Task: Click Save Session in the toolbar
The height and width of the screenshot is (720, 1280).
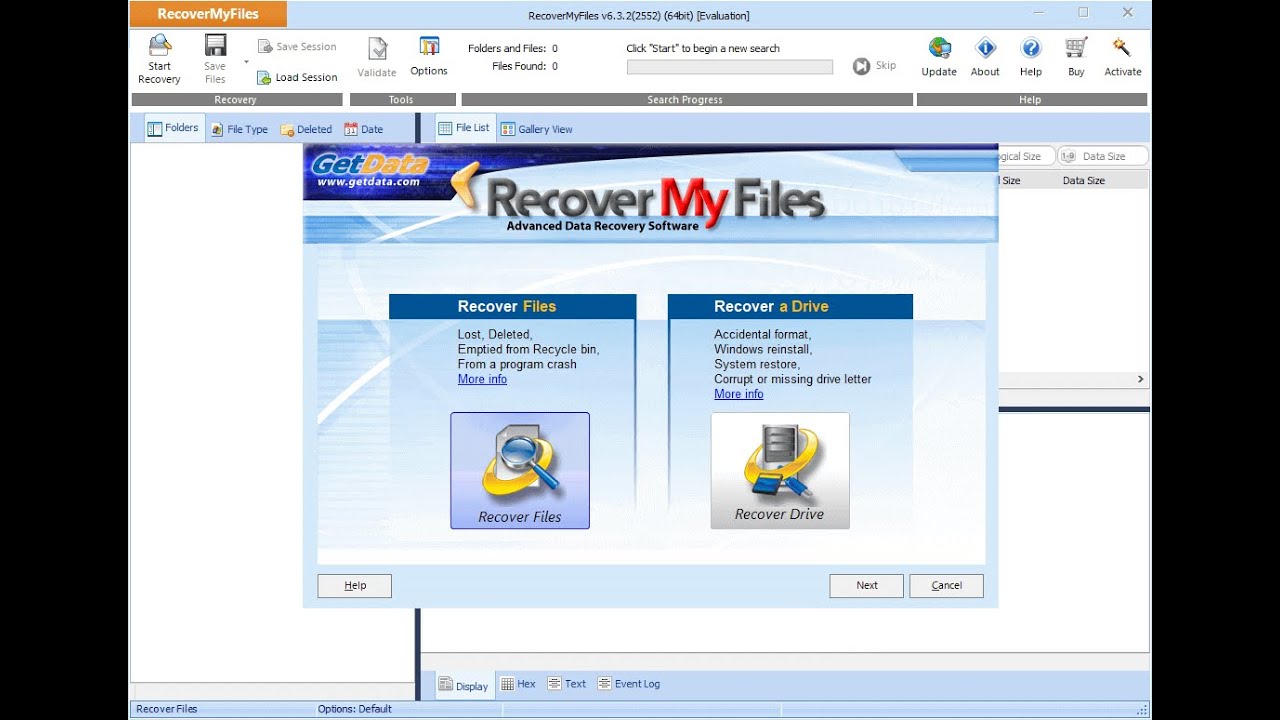Action: pos(297,46)
